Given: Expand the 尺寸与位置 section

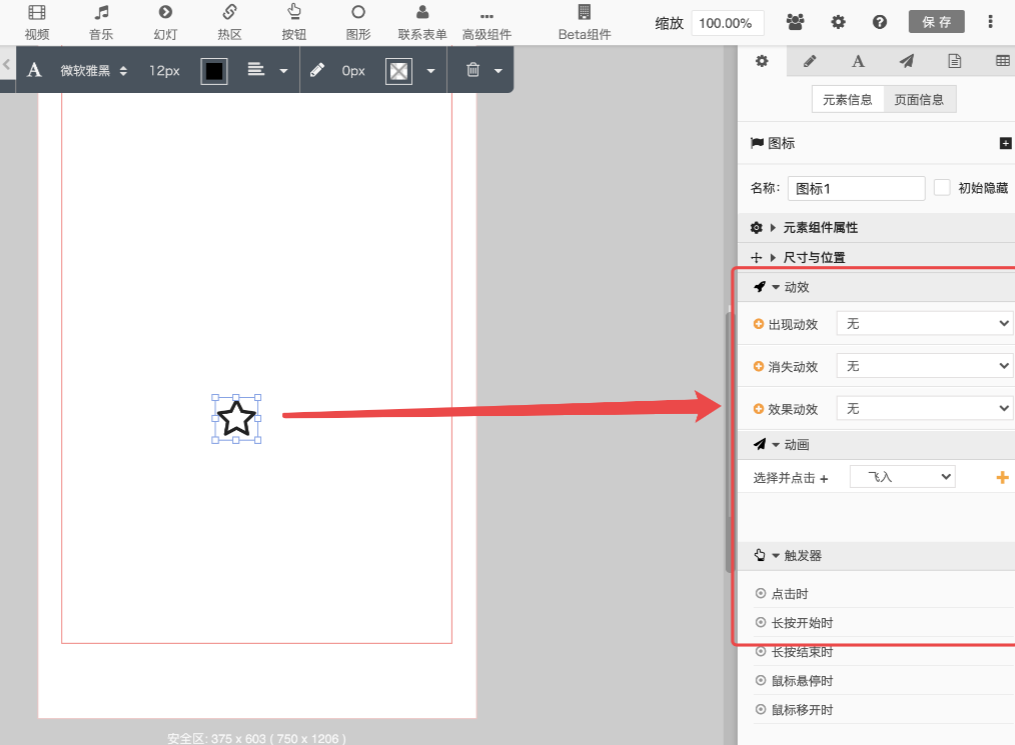Looking at the screenshot, I should tap(813, 258).
